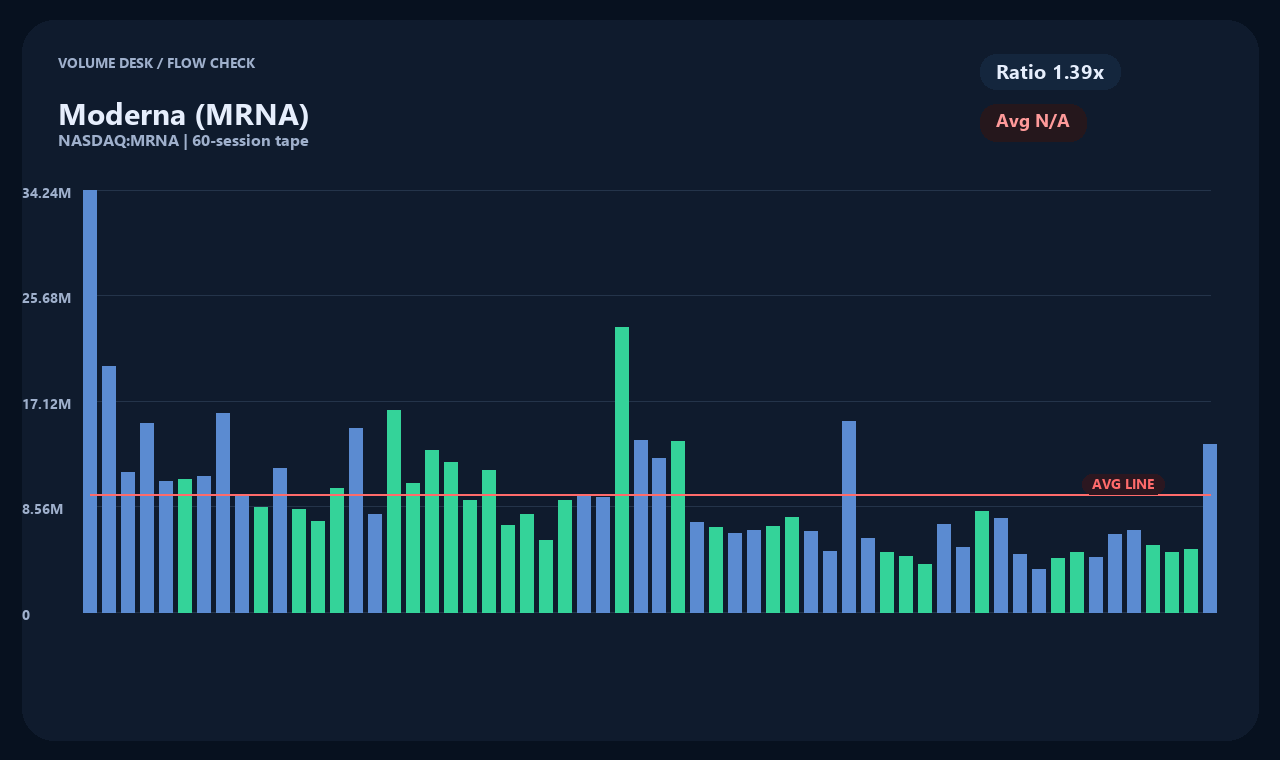
Task: Click the 0 baseline axis label
Action: (x=27, y=615)
